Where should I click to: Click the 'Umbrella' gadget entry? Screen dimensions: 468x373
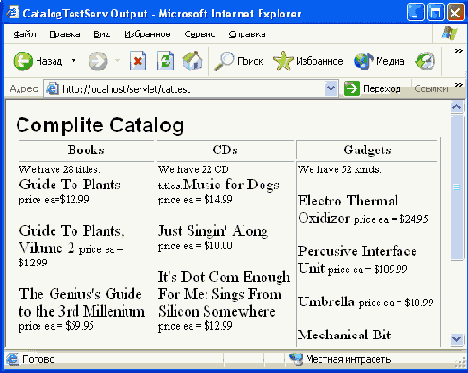pyautogui.click(x=326, y=302)
